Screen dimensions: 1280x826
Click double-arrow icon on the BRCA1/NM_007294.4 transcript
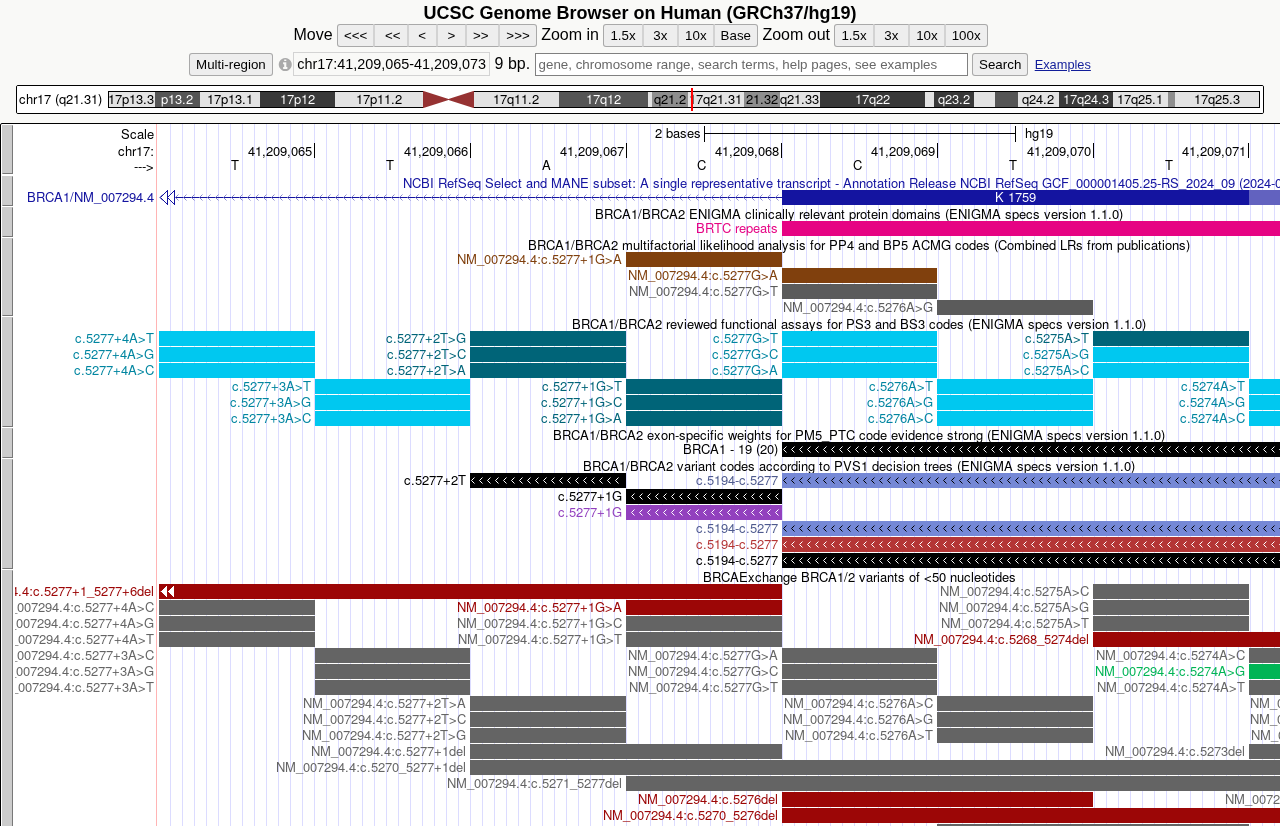click(167, 197)
